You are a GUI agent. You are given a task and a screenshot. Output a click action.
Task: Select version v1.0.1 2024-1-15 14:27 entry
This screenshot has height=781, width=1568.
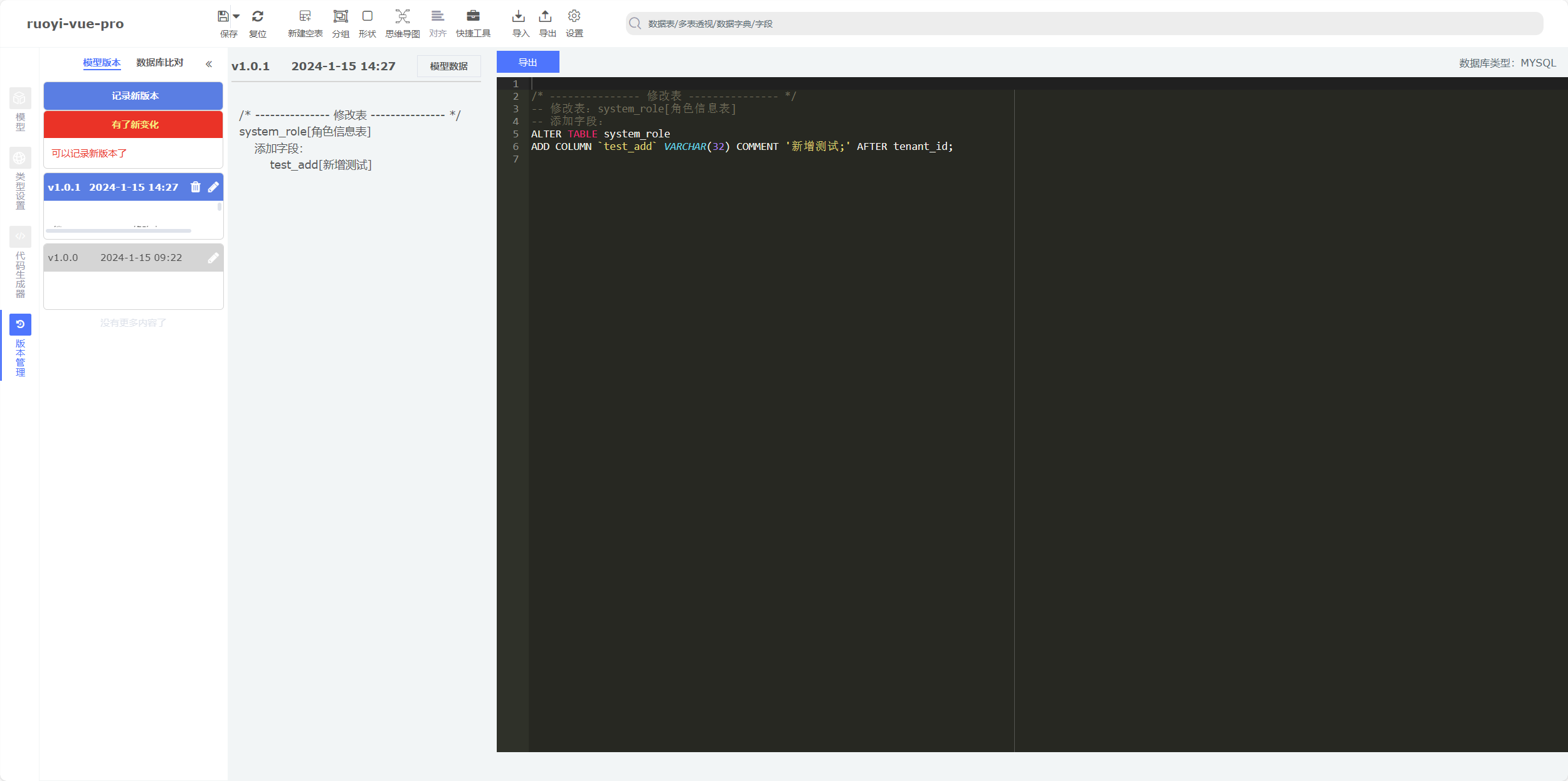point(113,187)
